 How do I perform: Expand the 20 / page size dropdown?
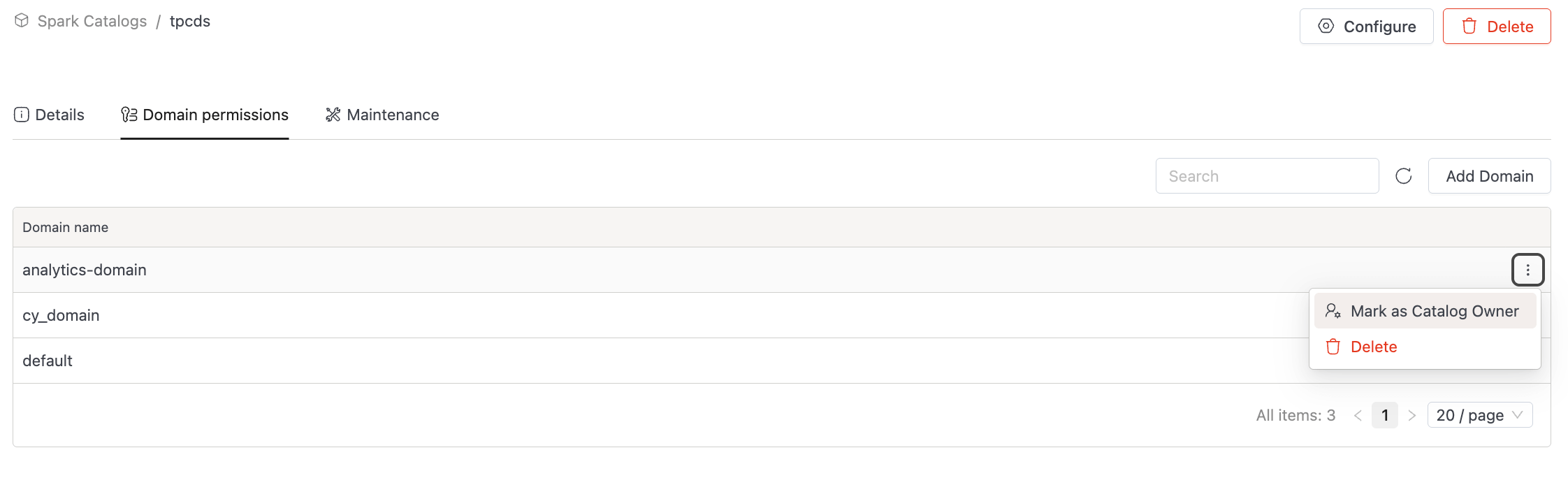tap(1479, 415)
